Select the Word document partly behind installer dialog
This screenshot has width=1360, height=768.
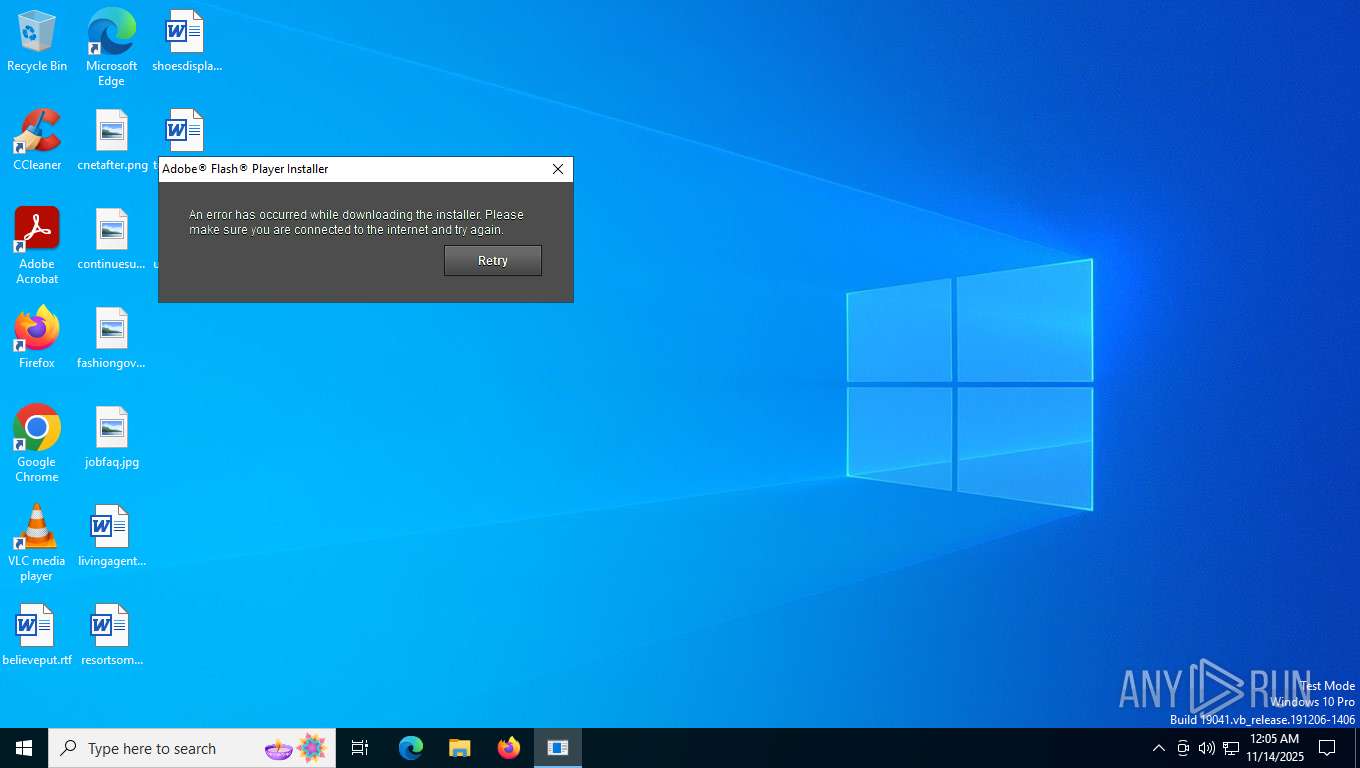(x=185, y=131)
